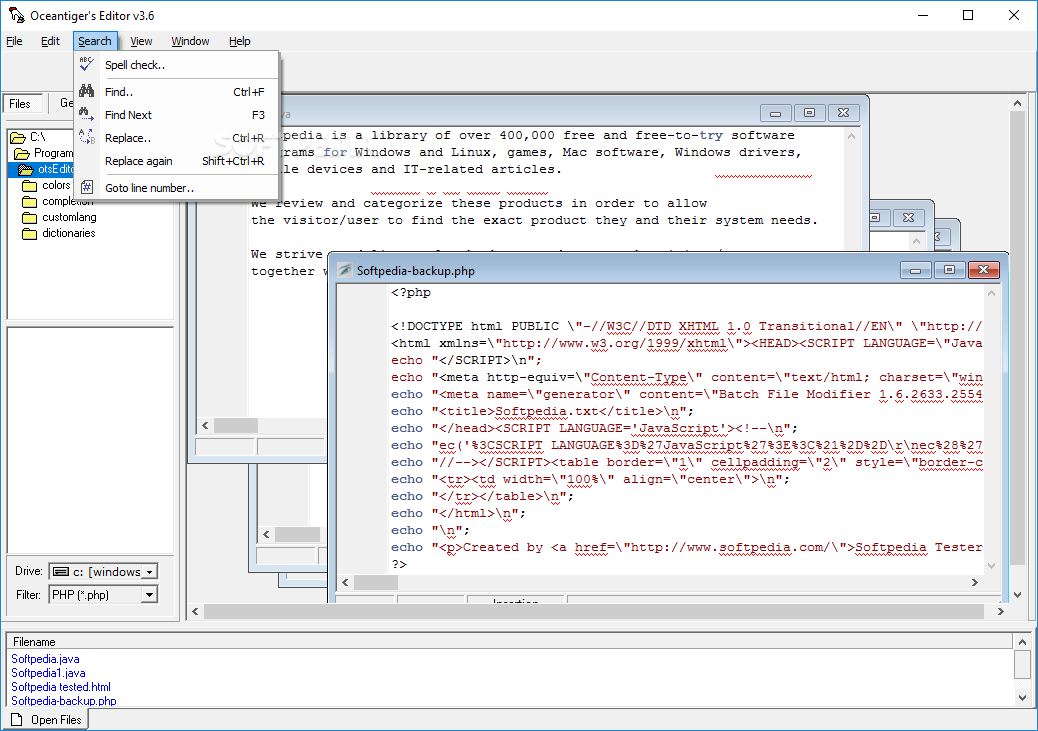Open the View menu
The height and width of the screenshot is (731, 1038).
[141, 41]
